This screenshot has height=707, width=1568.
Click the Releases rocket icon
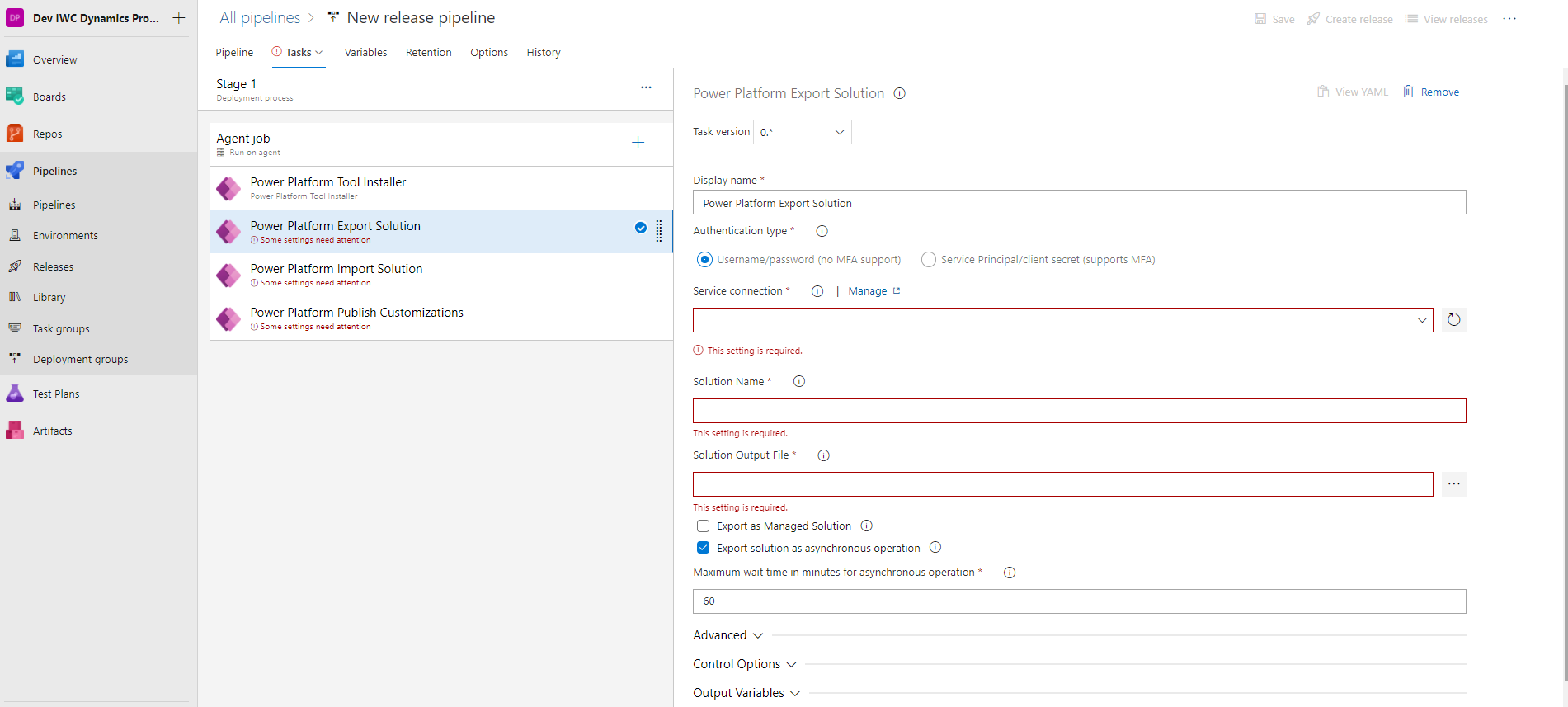[15, 266]
